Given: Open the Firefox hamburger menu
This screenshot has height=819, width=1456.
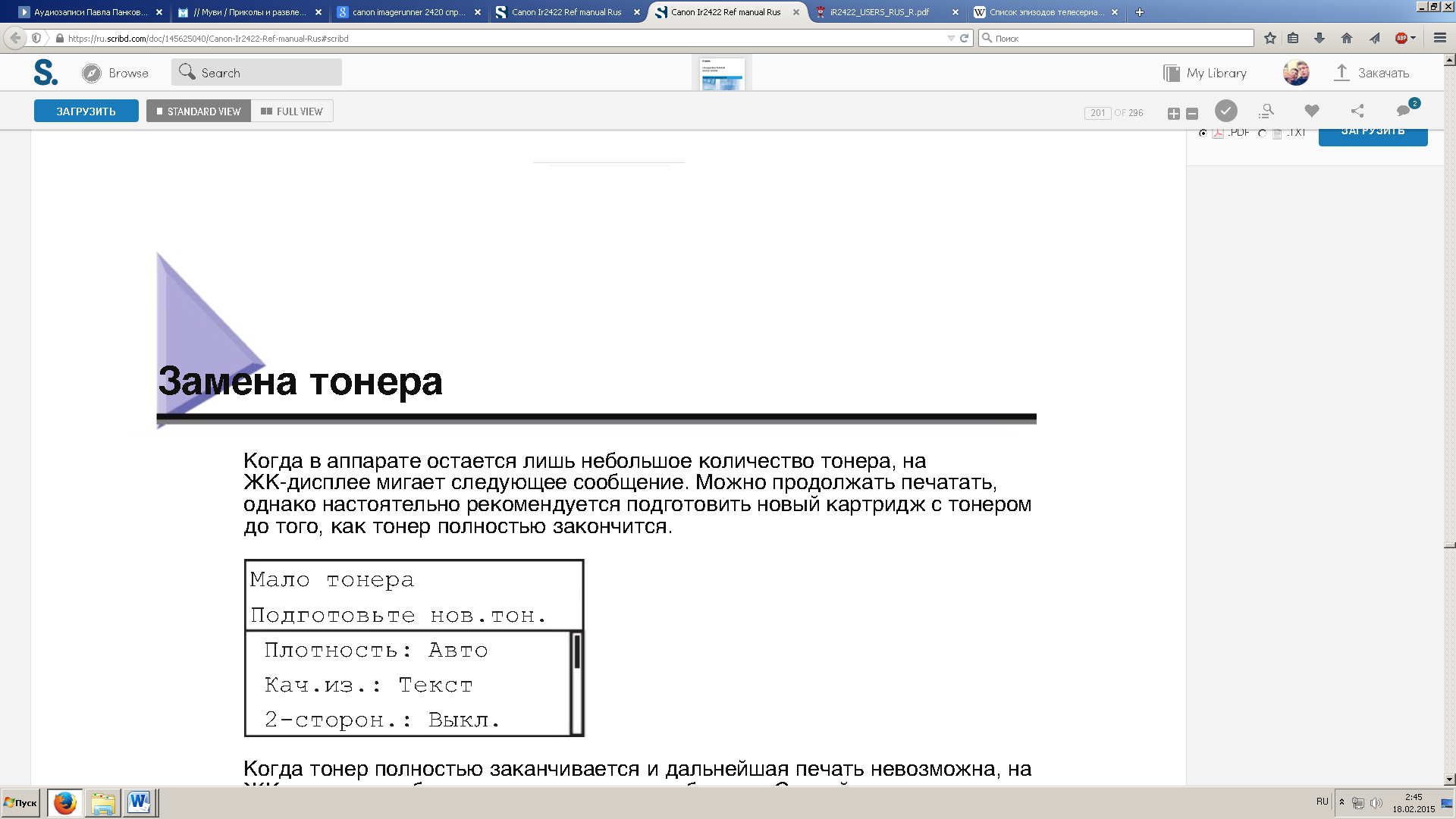Looking at the screenshot, I should [x=1439, y=38].
